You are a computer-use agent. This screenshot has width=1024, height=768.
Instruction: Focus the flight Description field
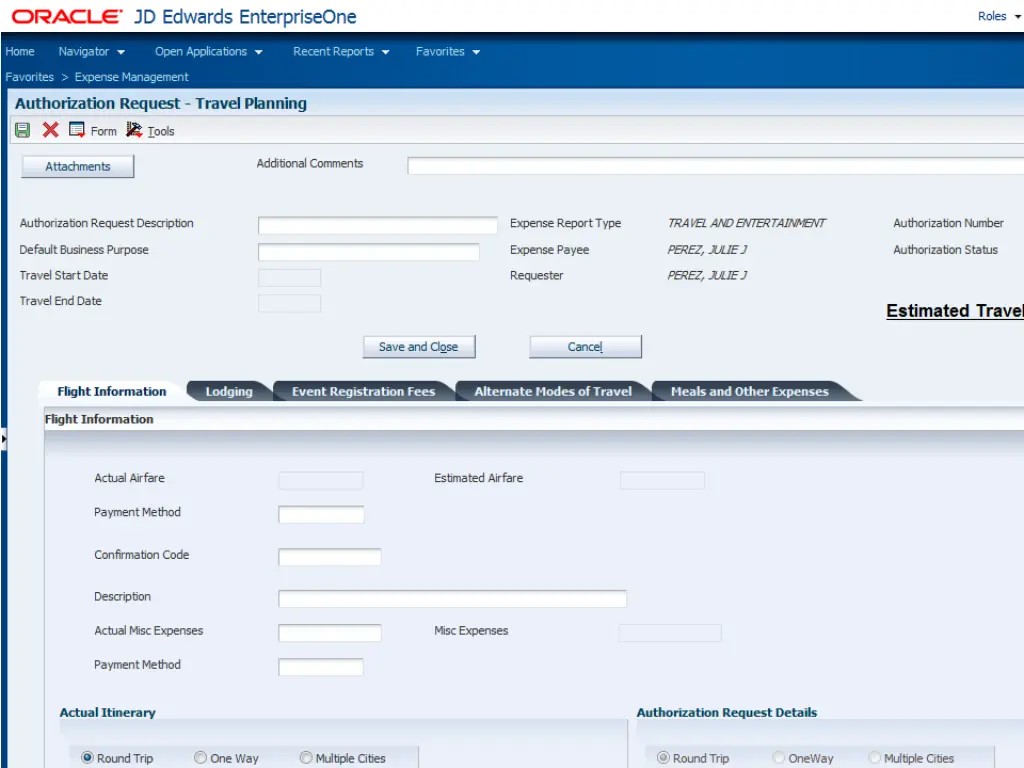(452, 599)
